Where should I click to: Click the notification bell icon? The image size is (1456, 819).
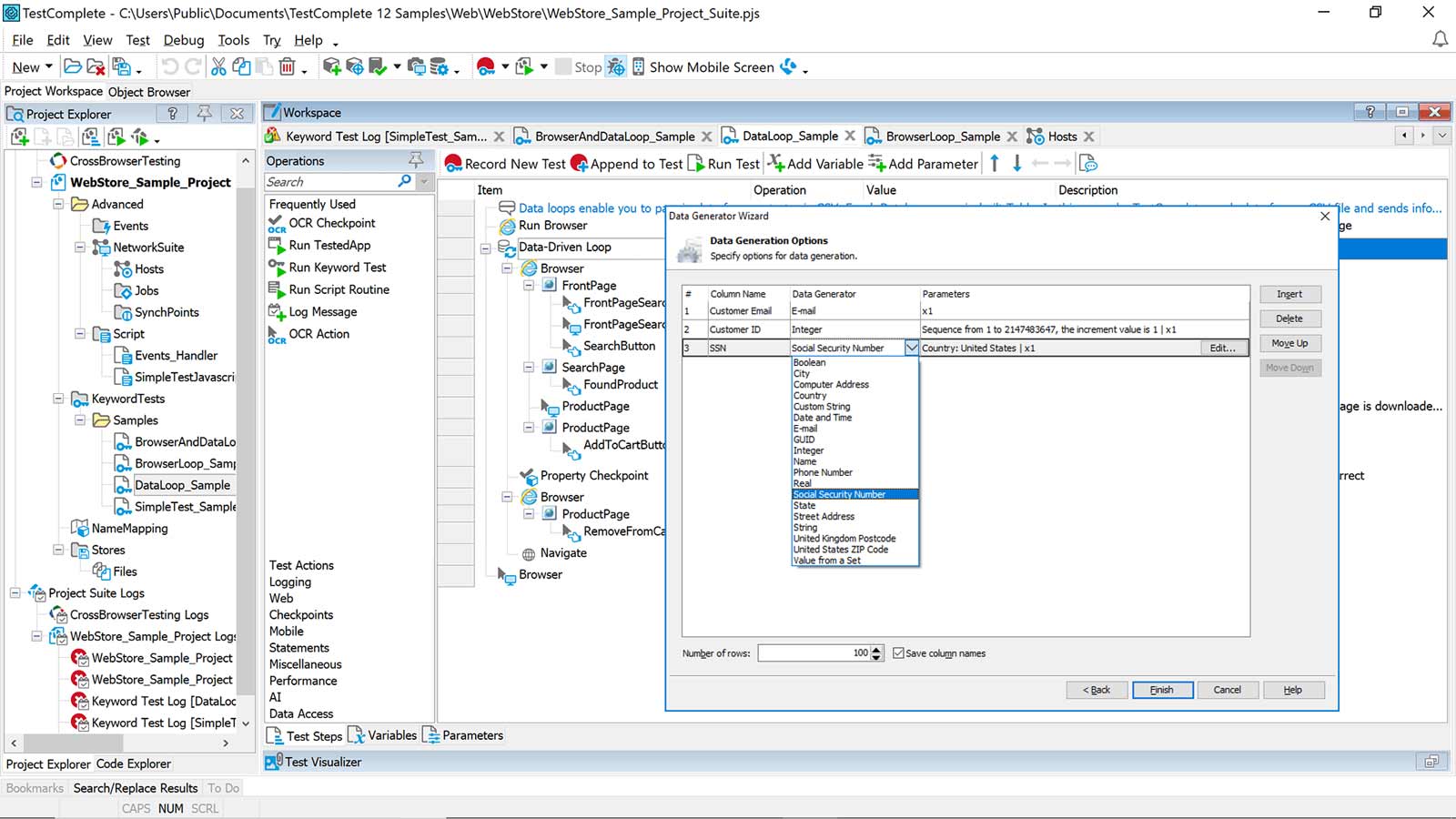1440,39
